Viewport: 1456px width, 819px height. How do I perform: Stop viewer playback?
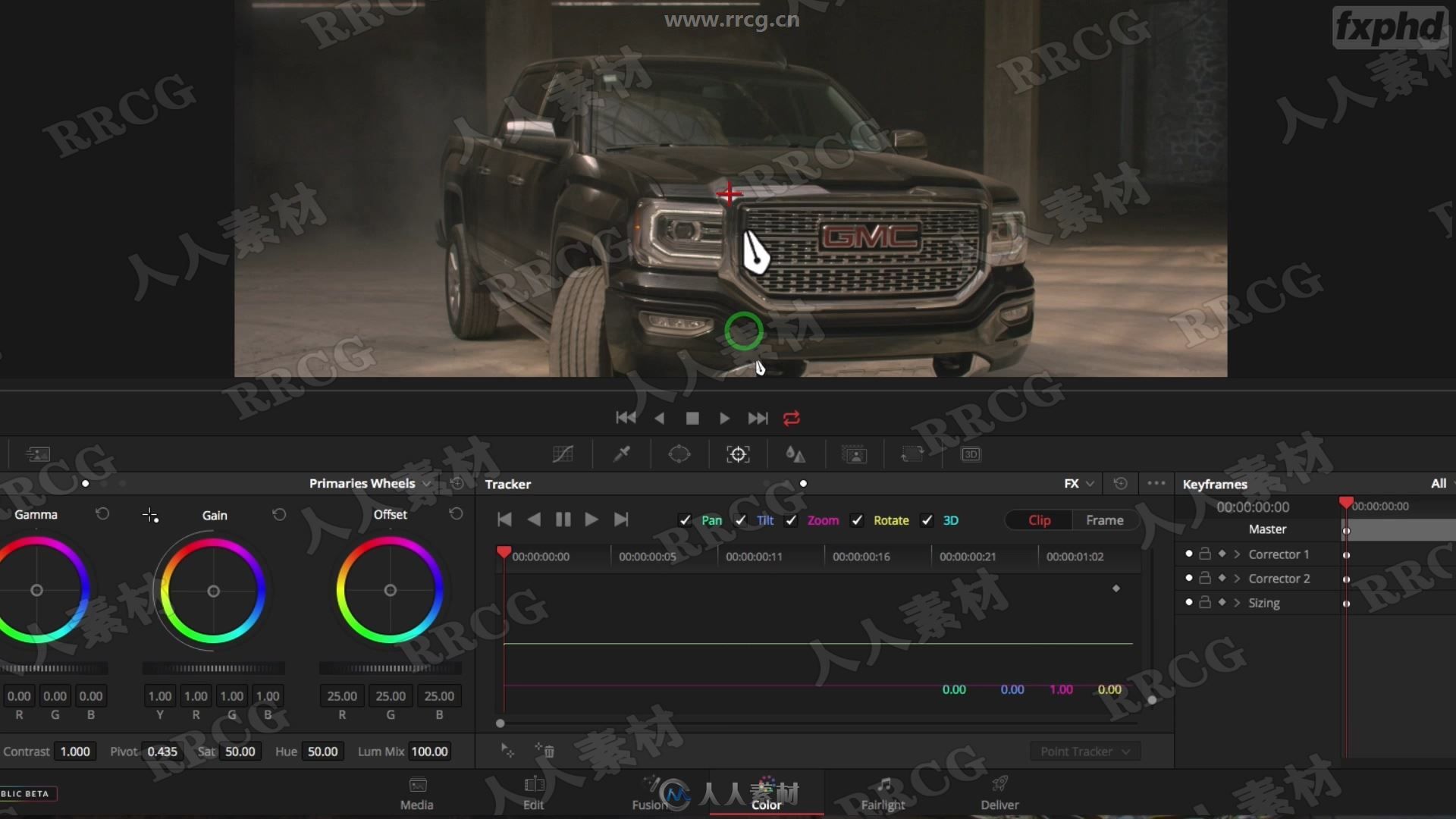pyautogui.click(x=692, y=418)
